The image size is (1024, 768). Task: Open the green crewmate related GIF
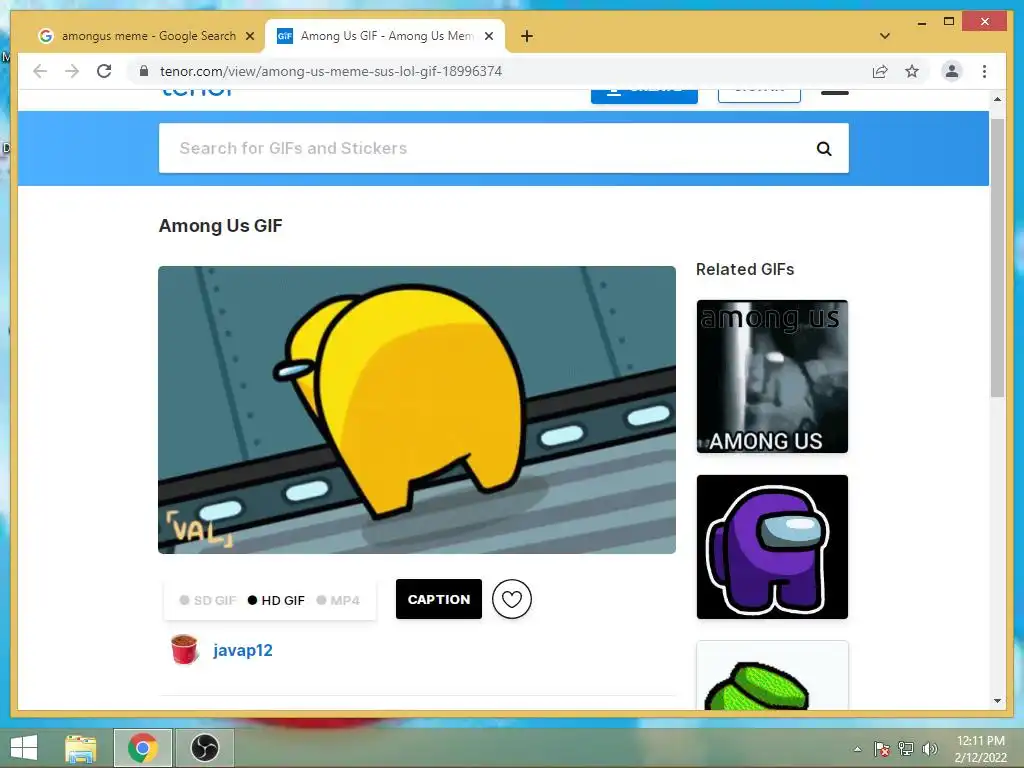(x=772, y=675)
